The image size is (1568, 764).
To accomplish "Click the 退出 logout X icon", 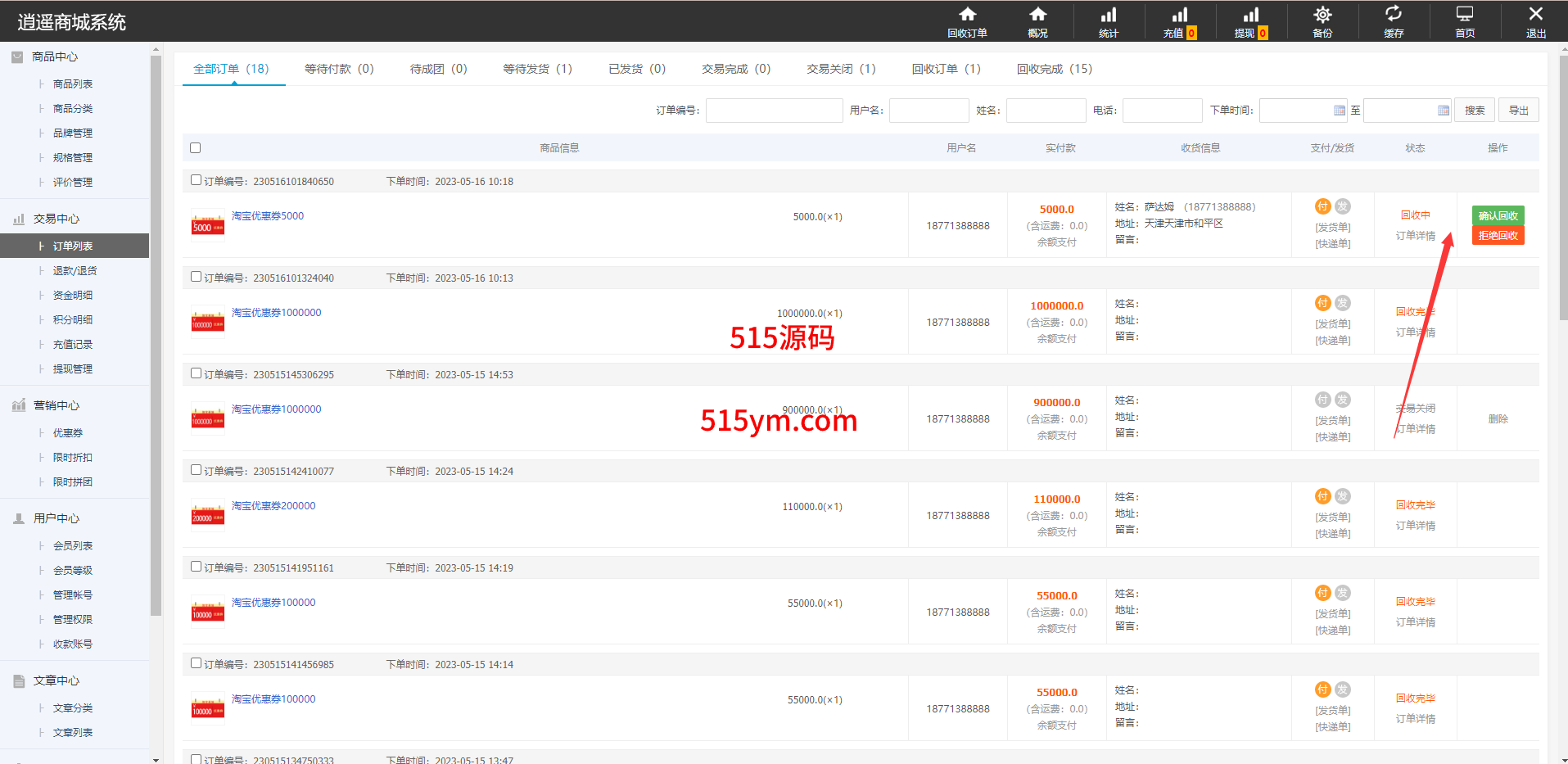I will 1535,14.
